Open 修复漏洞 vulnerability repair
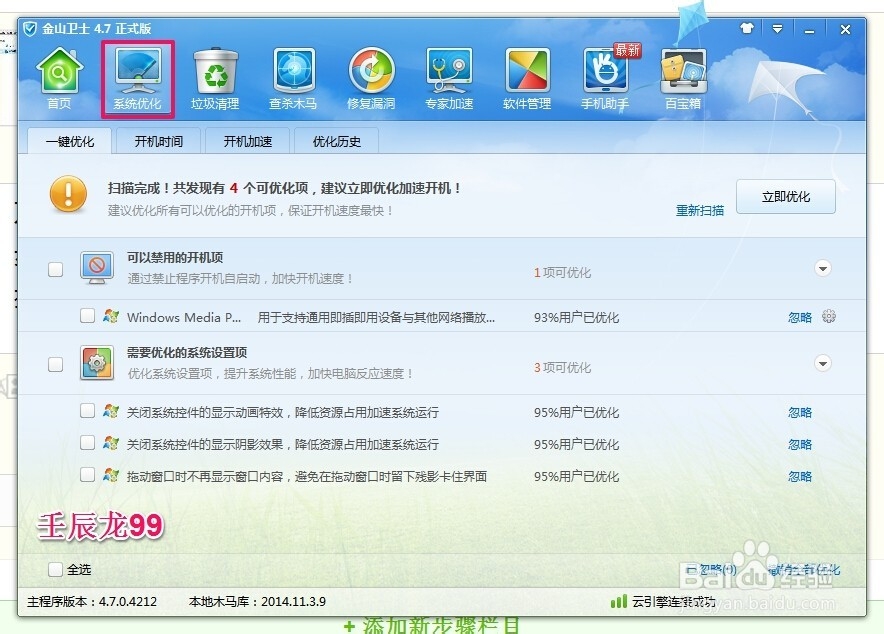This screenshot has width=884, height=634. 370,75
